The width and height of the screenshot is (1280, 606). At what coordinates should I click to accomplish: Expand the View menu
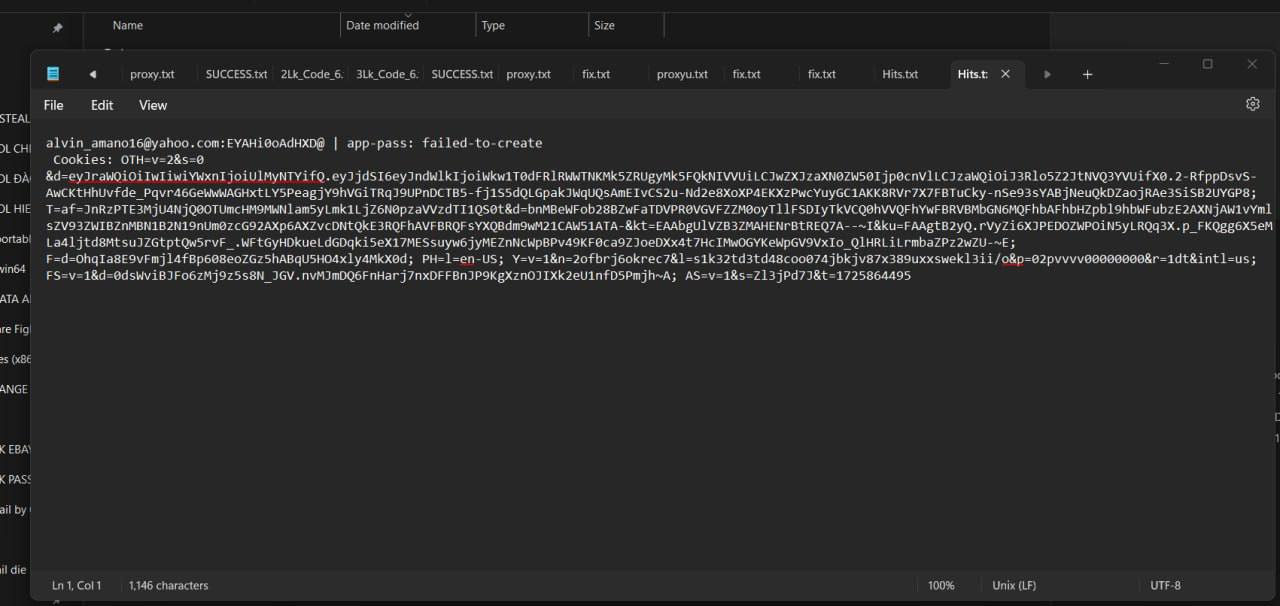pyautogui.click(x=153, y=105)
